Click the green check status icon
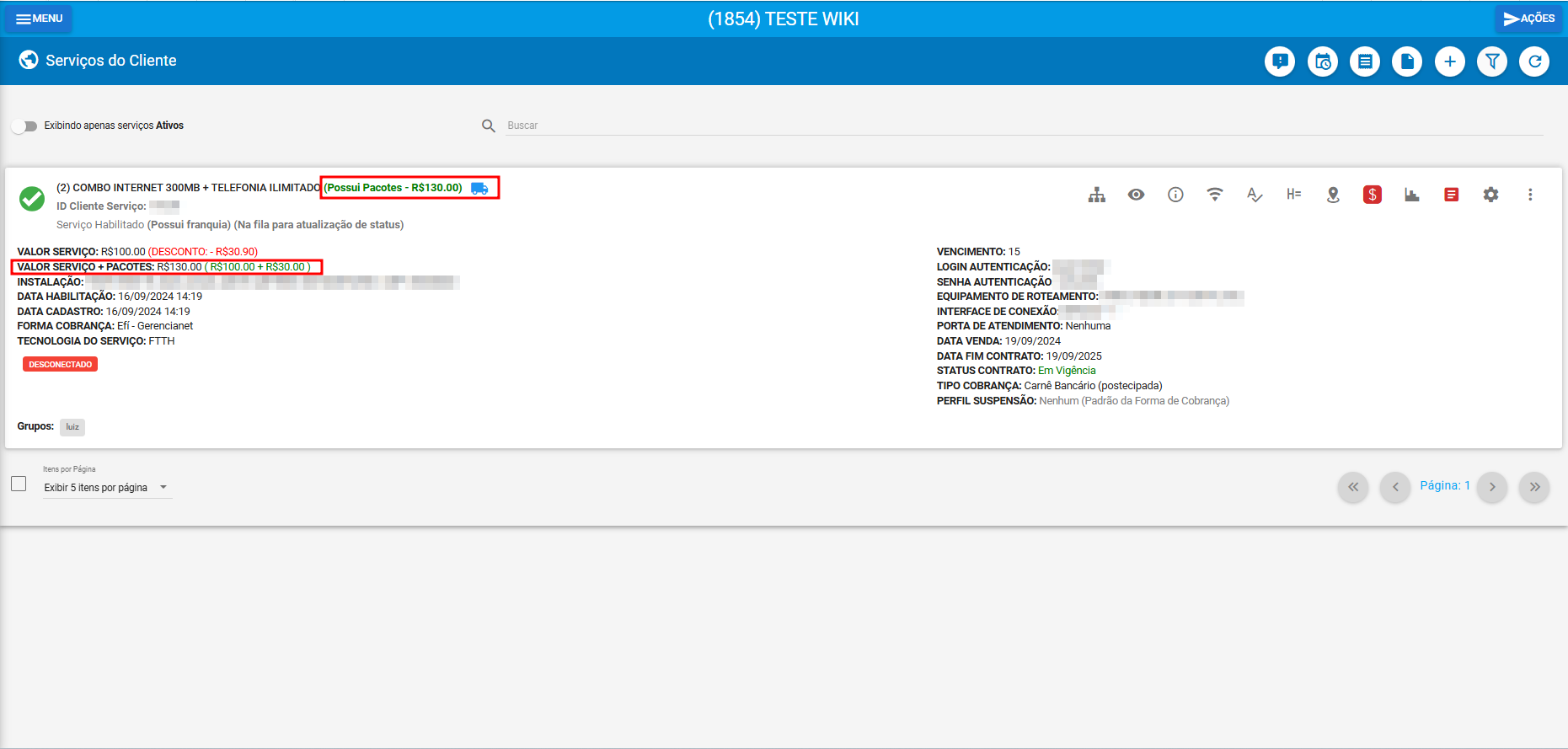 click(x=32, y=199)
